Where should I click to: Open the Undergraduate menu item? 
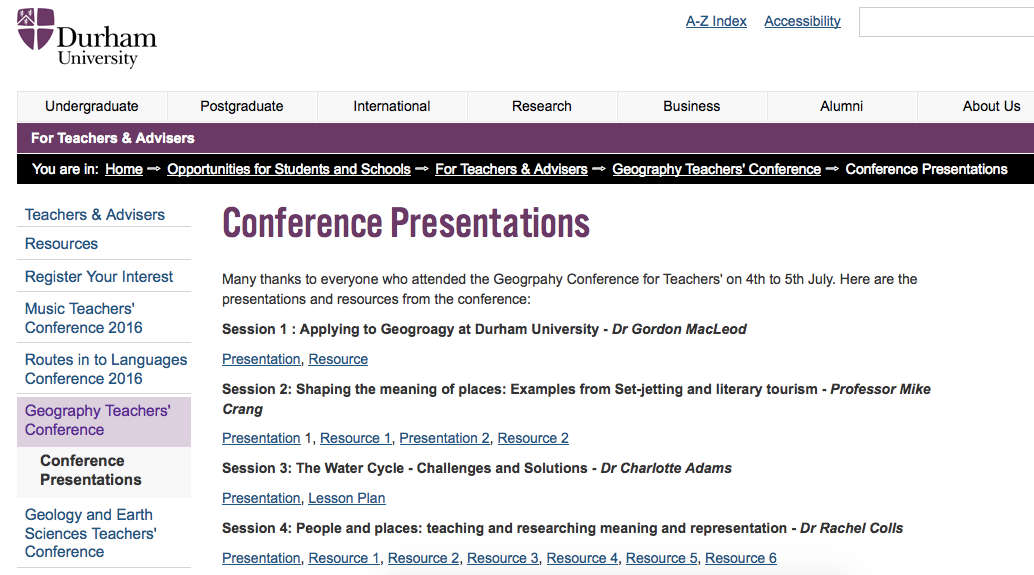tap(92, 106)
